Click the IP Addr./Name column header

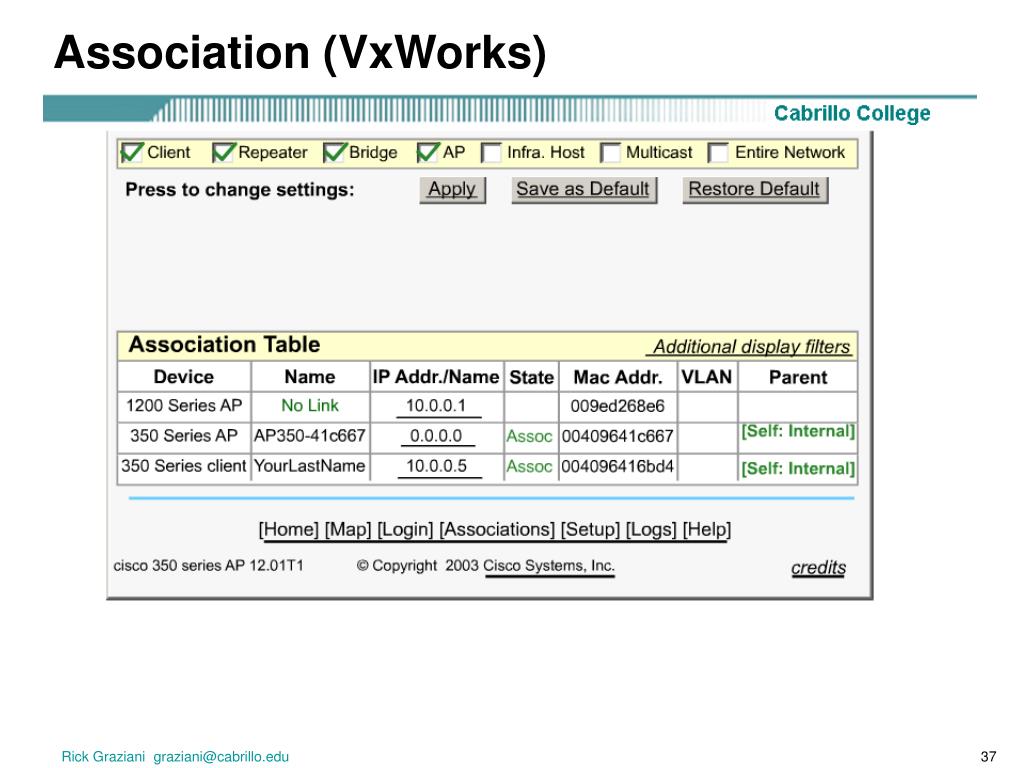pos(436,377)
